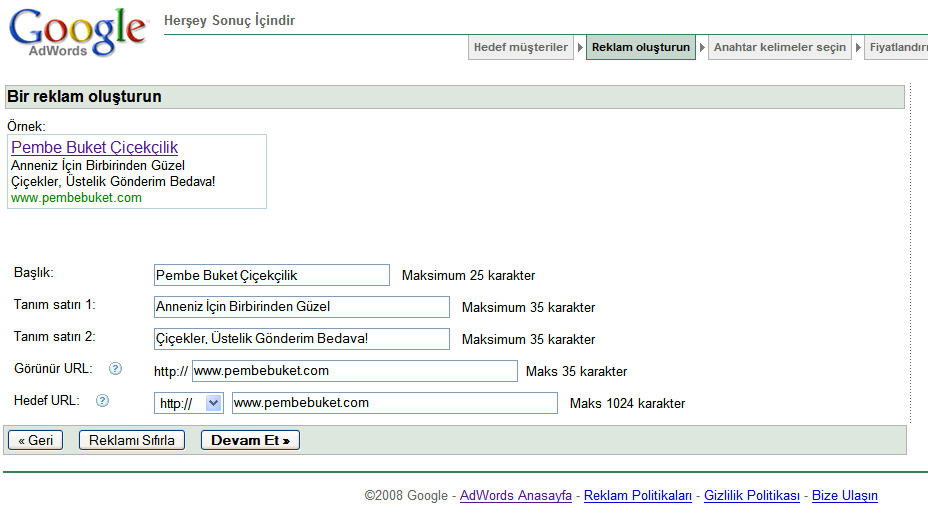Focus the Başlık input field
This screenshot has width=928, height=531.
click(x=272, y=275)
